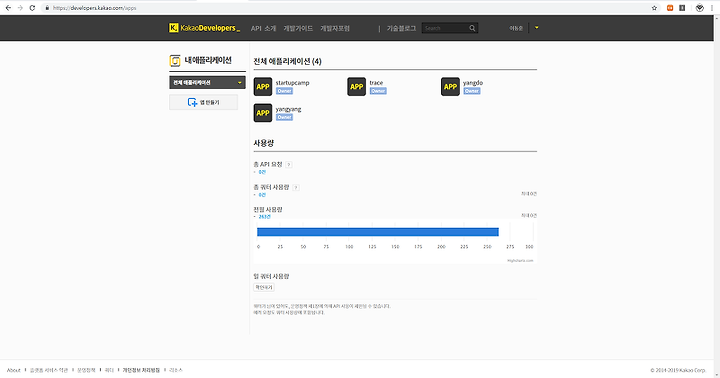Click the 내 애플리케이션 sidebar icon
This screenshot has height=378, width=720.
pos(175,61)
